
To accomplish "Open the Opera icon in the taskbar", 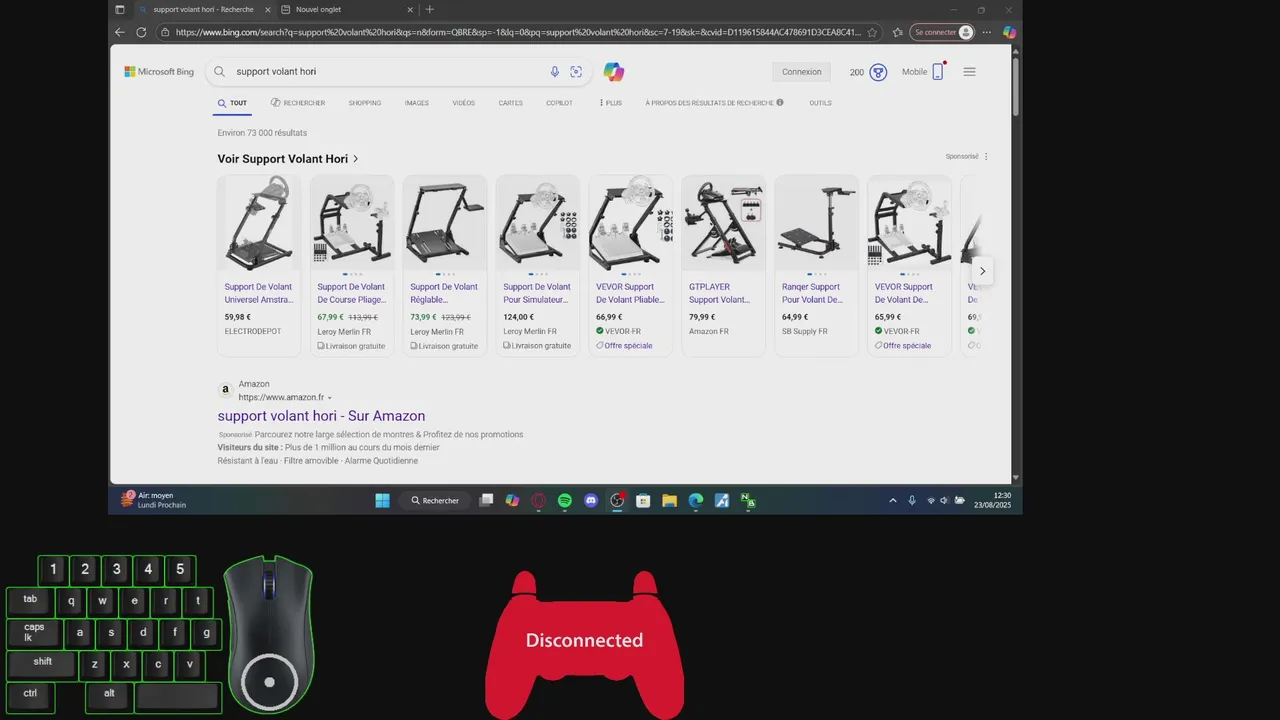I will [538, 500].
